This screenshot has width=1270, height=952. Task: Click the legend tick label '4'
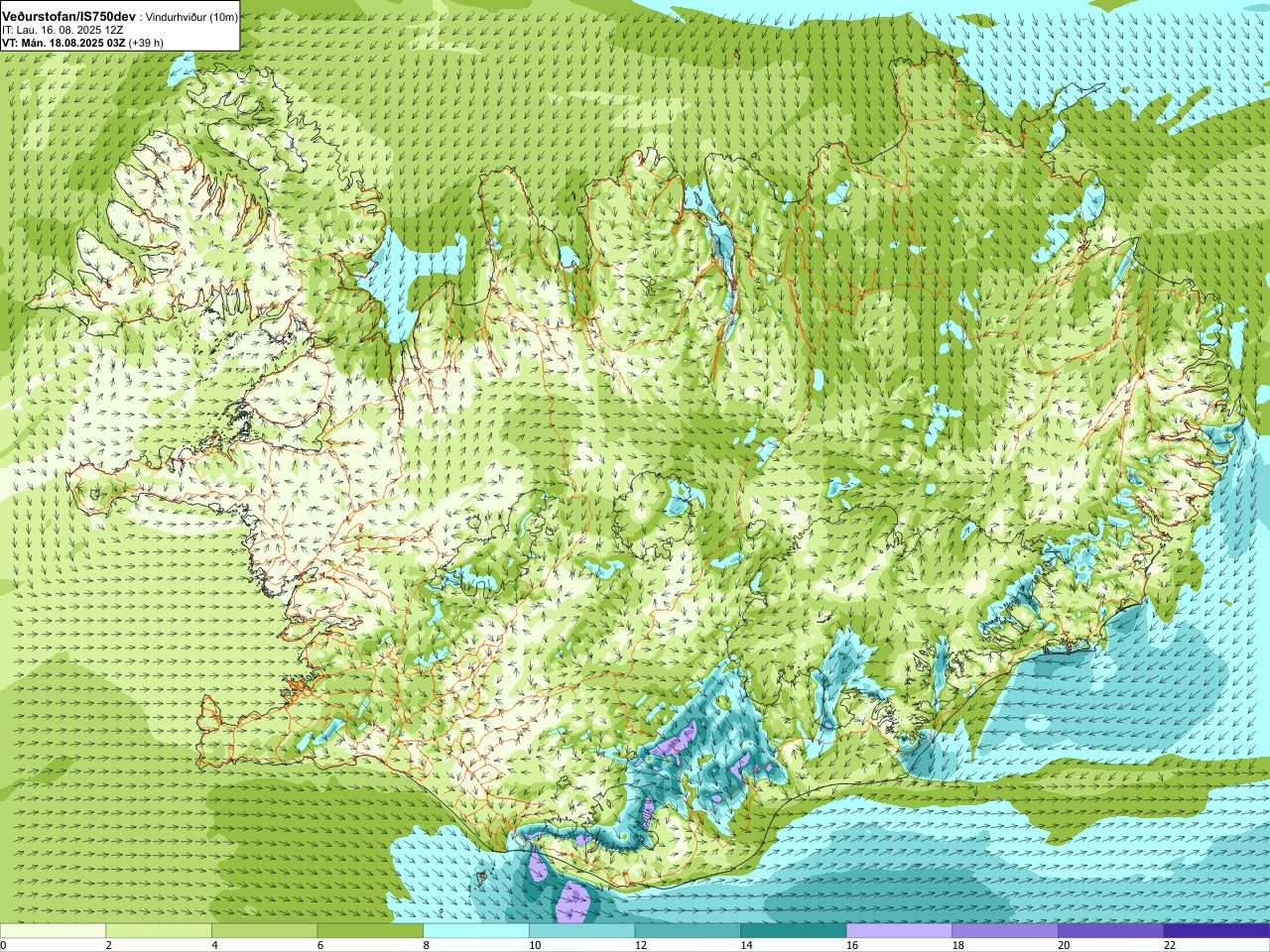214,945
